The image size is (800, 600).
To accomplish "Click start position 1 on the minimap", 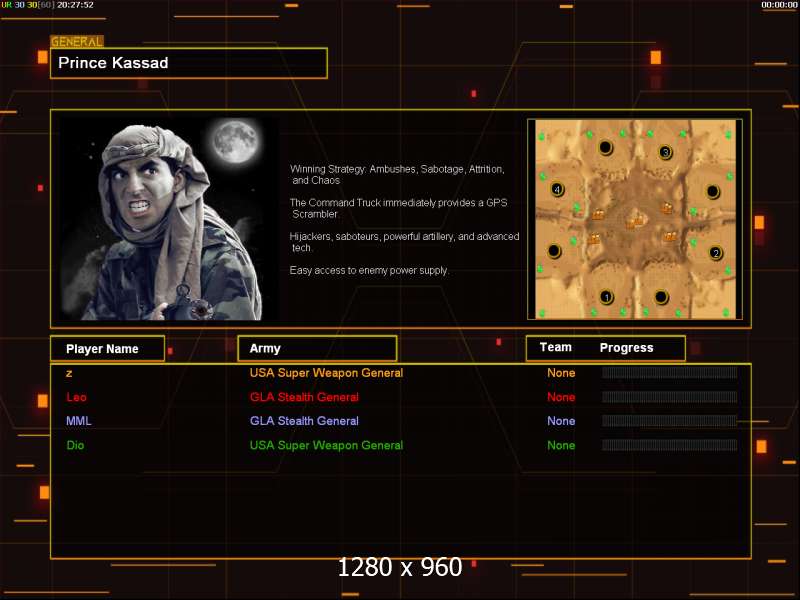I will pos(606,297).
